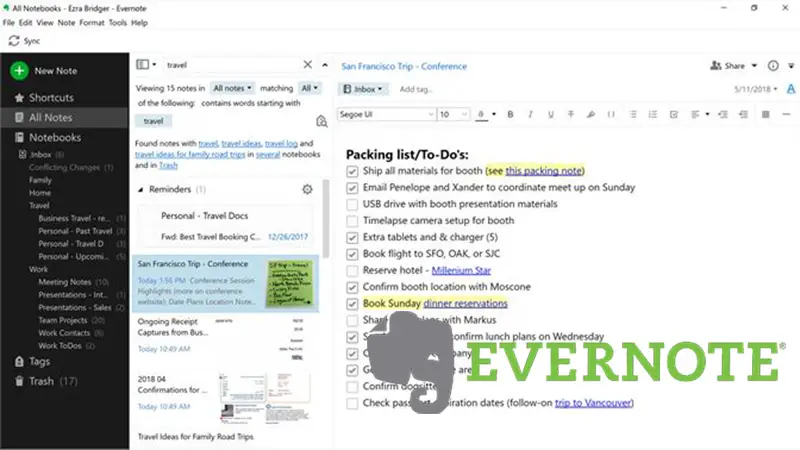800x450 pixels.
Task: Toggle underline formatting
Action: click(x=551, y=114)
